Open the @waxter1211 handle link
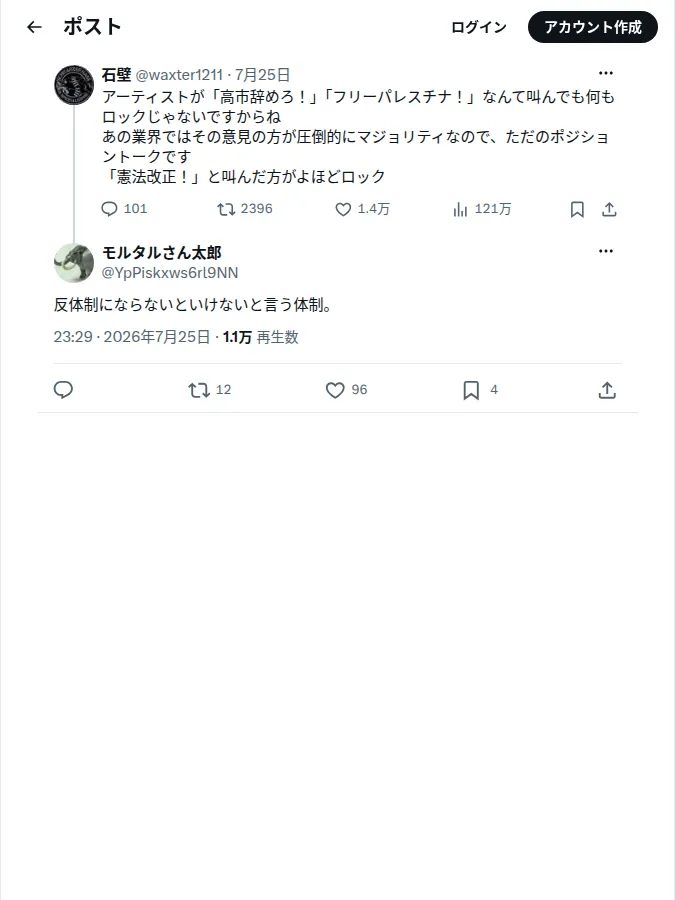The height and width of the screenshot is (900, 675). click(179, 75)
